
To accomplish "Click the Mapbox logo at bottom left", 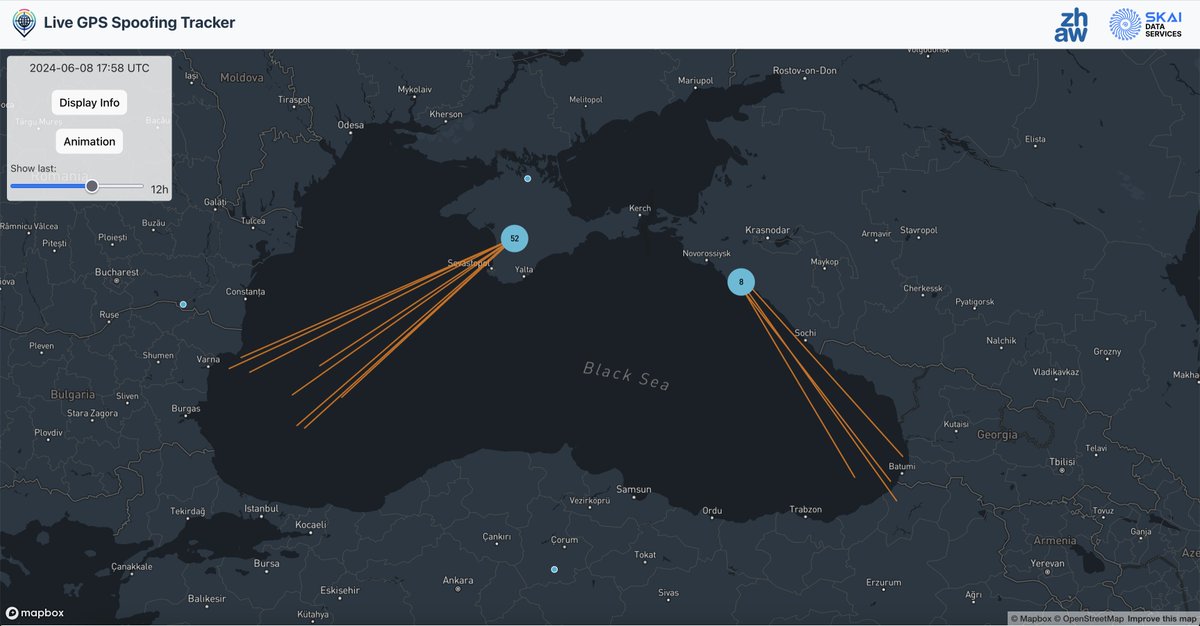I will (x=35, y=613).
